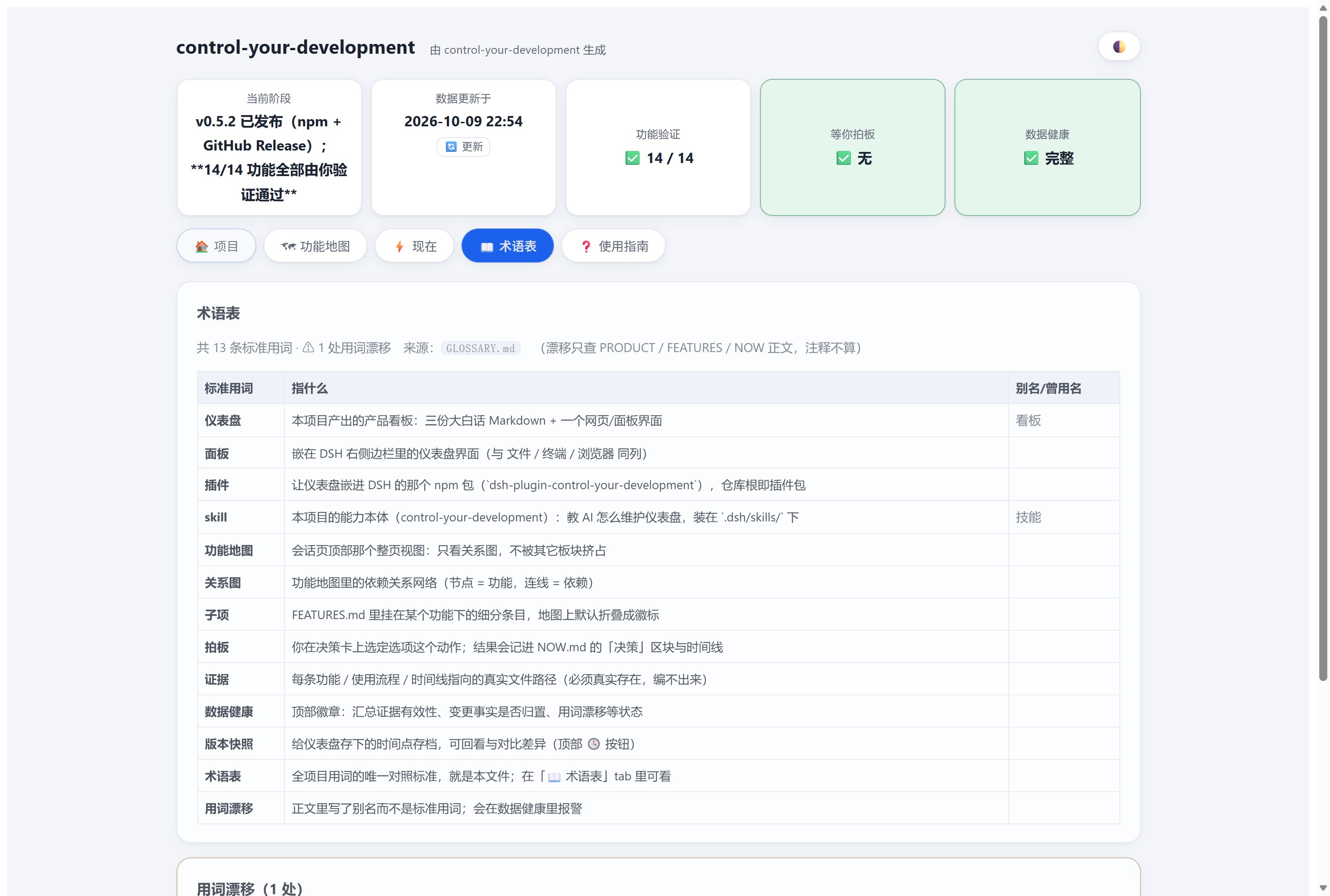The height and width of the screenshot is (896, 1330).
Task: Click the clock icon in 版本快照 row
Action: point(594,744)
